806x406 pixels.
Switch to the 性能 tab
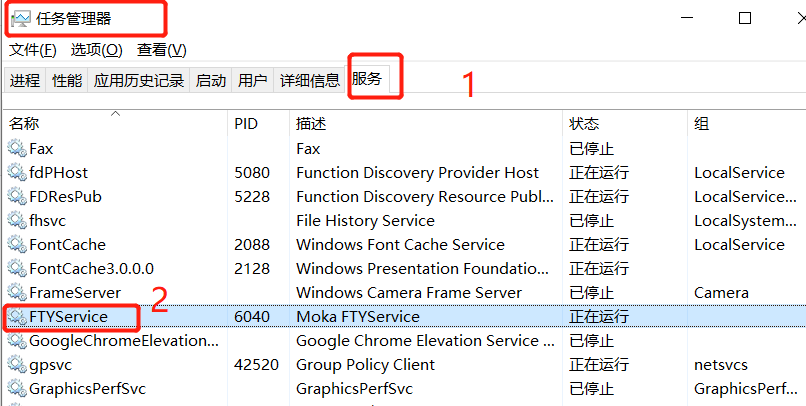[x=67, y=81]
